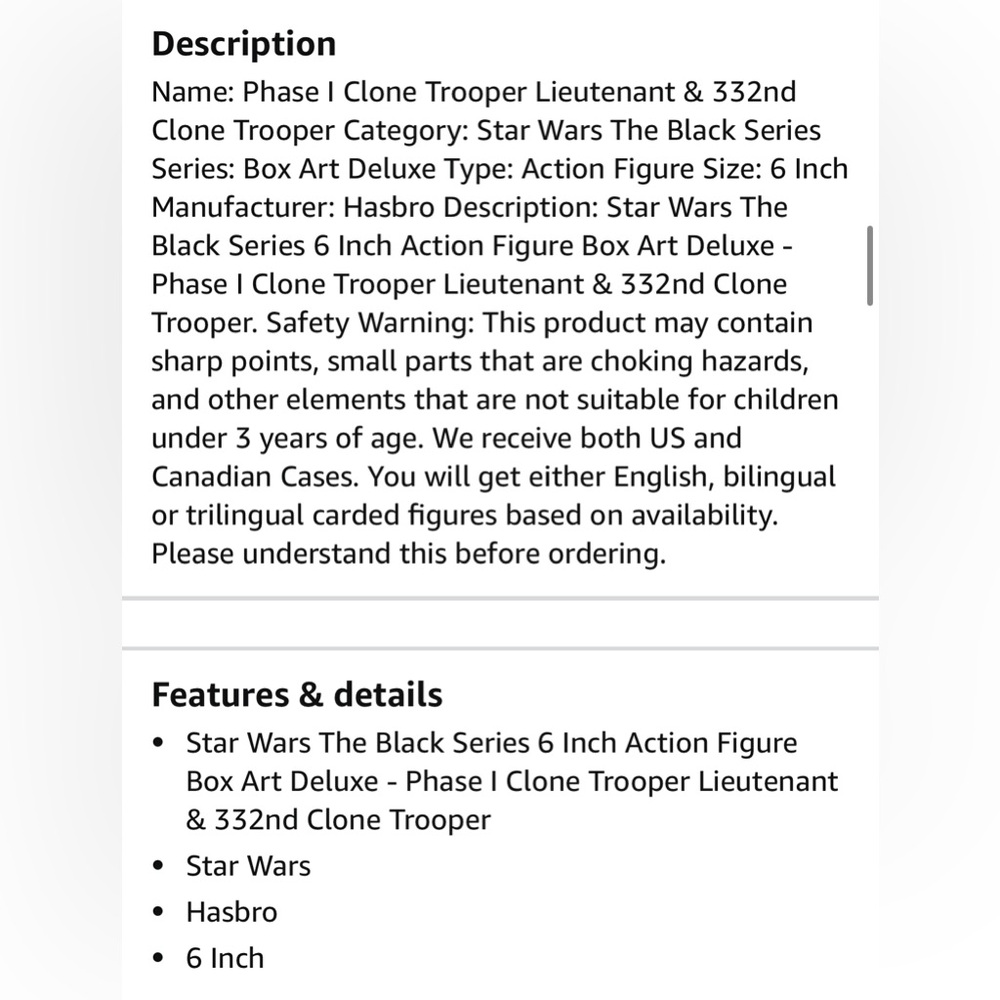
Task: Click the vertical scrollbar thumb
Action: (869, 265)
